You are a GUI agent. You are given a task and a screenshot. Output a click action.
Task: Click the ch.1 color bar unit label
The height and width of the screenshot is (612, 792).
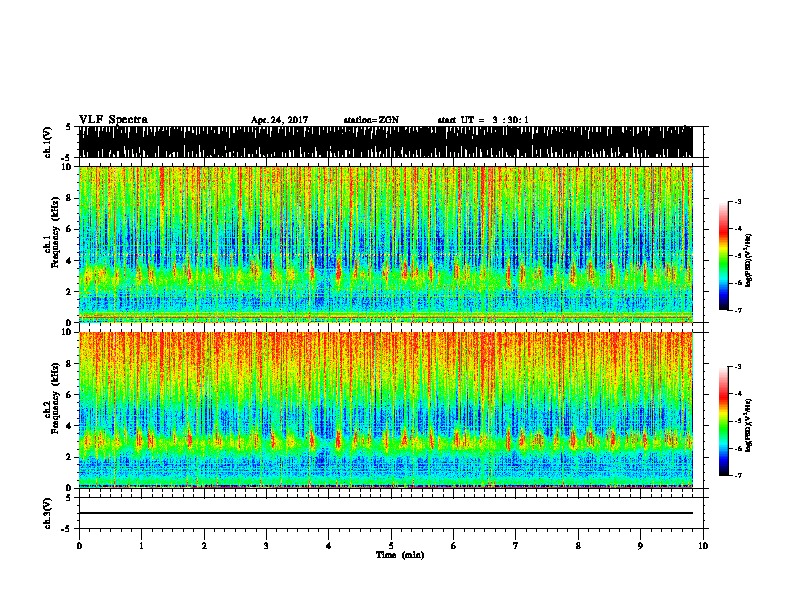[748, 261]
